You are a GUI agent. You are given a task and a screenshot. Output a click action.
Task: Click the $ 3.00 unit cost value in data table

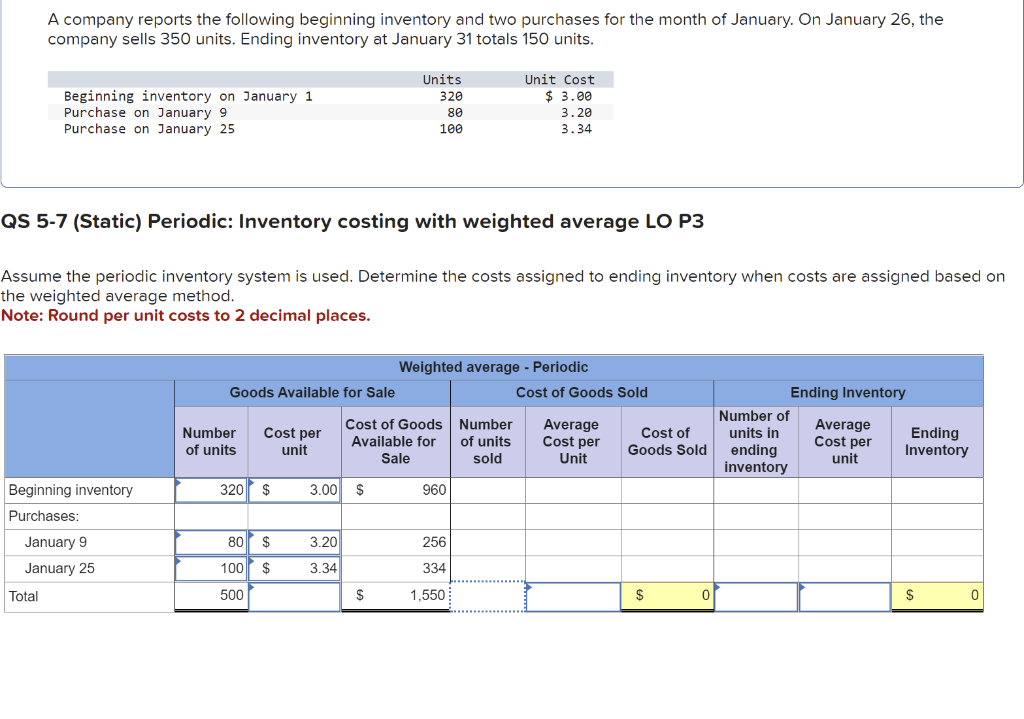pos(568,96)
